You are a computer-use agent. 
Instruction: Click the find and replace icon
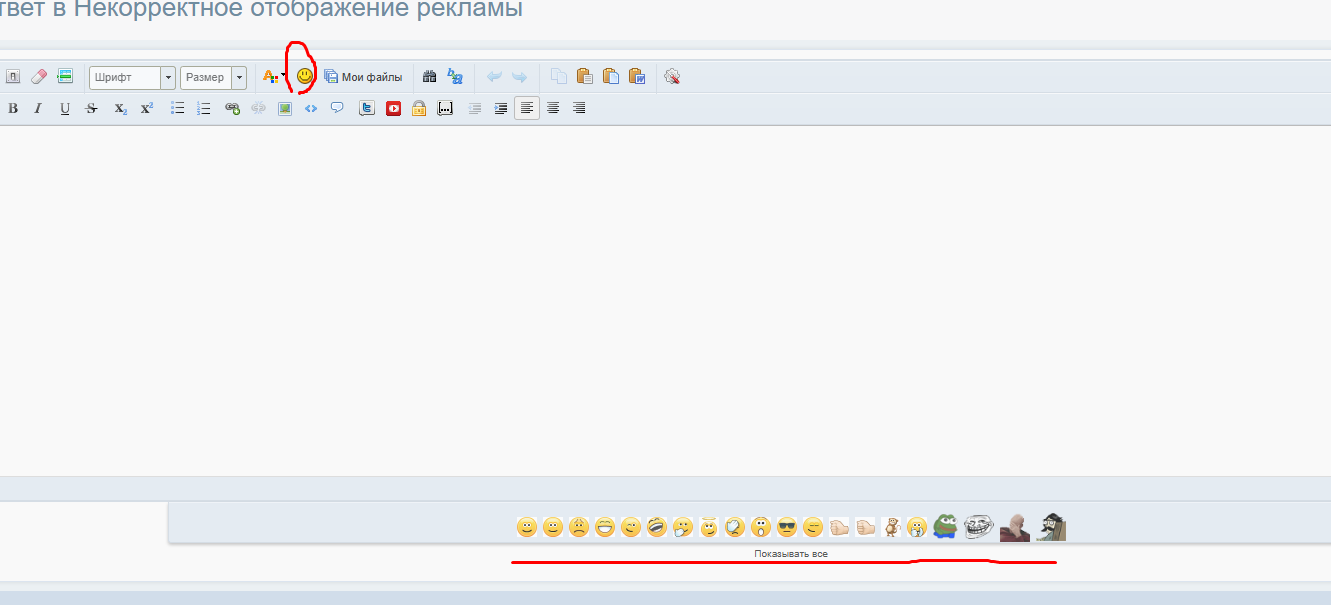tap(455, 77)
